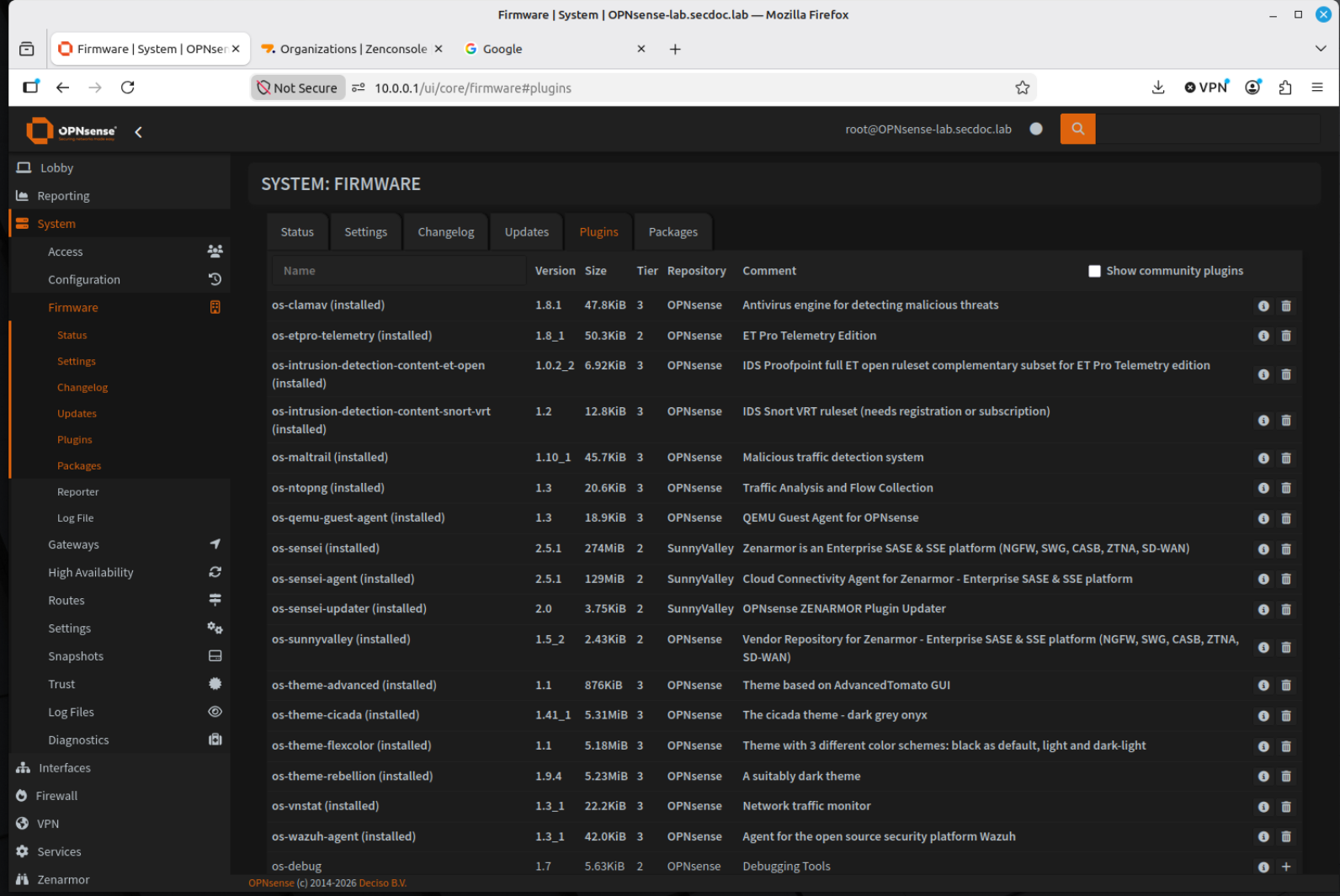1340x896 pixels.
Task: Delete the os-vnstat plugin
Action: coord(1286,807)
